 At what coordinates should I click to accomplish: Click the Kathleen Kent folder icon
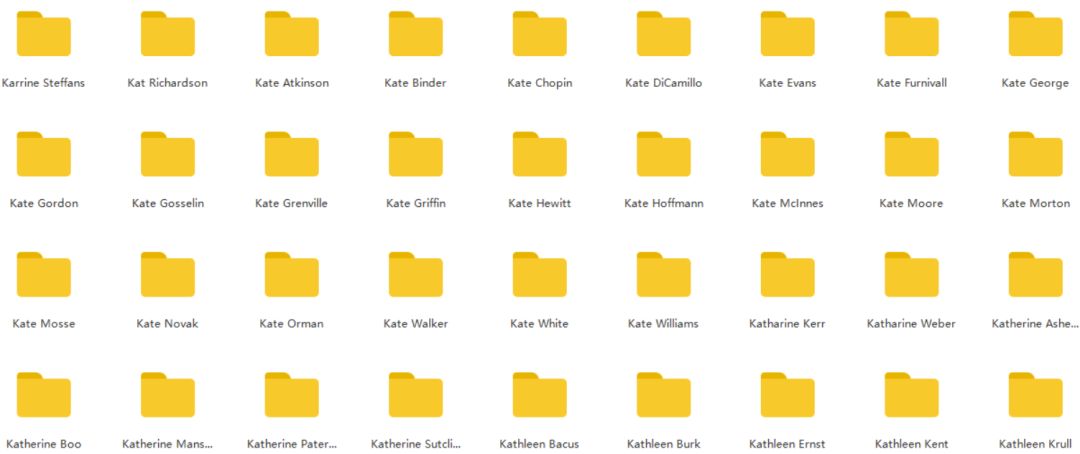point(911,395)
